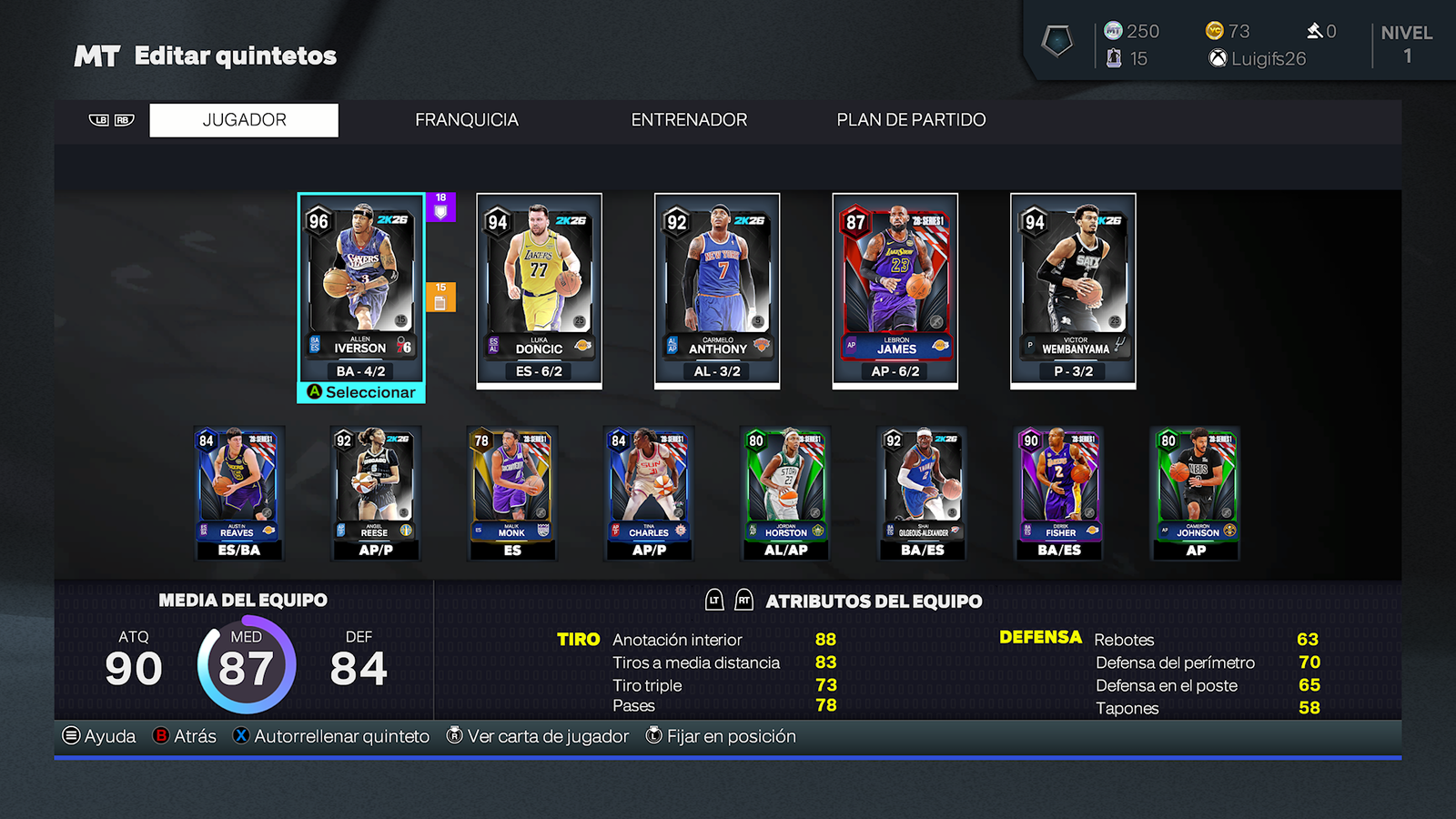Click the right stick icon beside Ver carta
1456x819 pixels.
pyautogui.click(x=454, y=735)
